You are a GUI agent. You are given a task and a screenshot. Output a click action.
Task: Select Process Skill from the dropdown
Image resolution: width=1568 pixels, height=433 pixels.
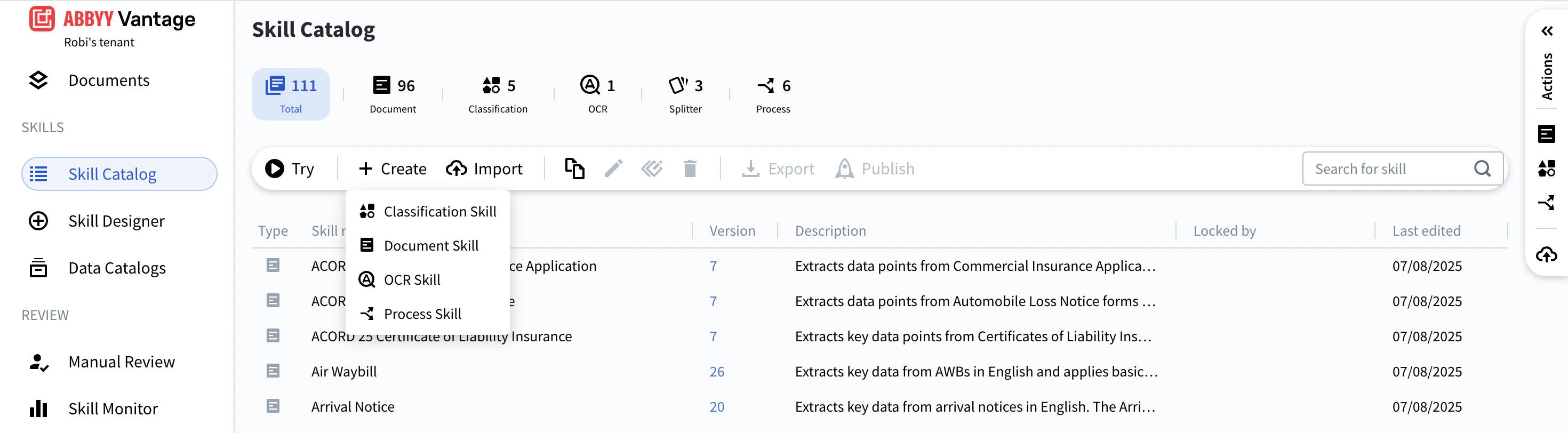(x=422, y=314)
